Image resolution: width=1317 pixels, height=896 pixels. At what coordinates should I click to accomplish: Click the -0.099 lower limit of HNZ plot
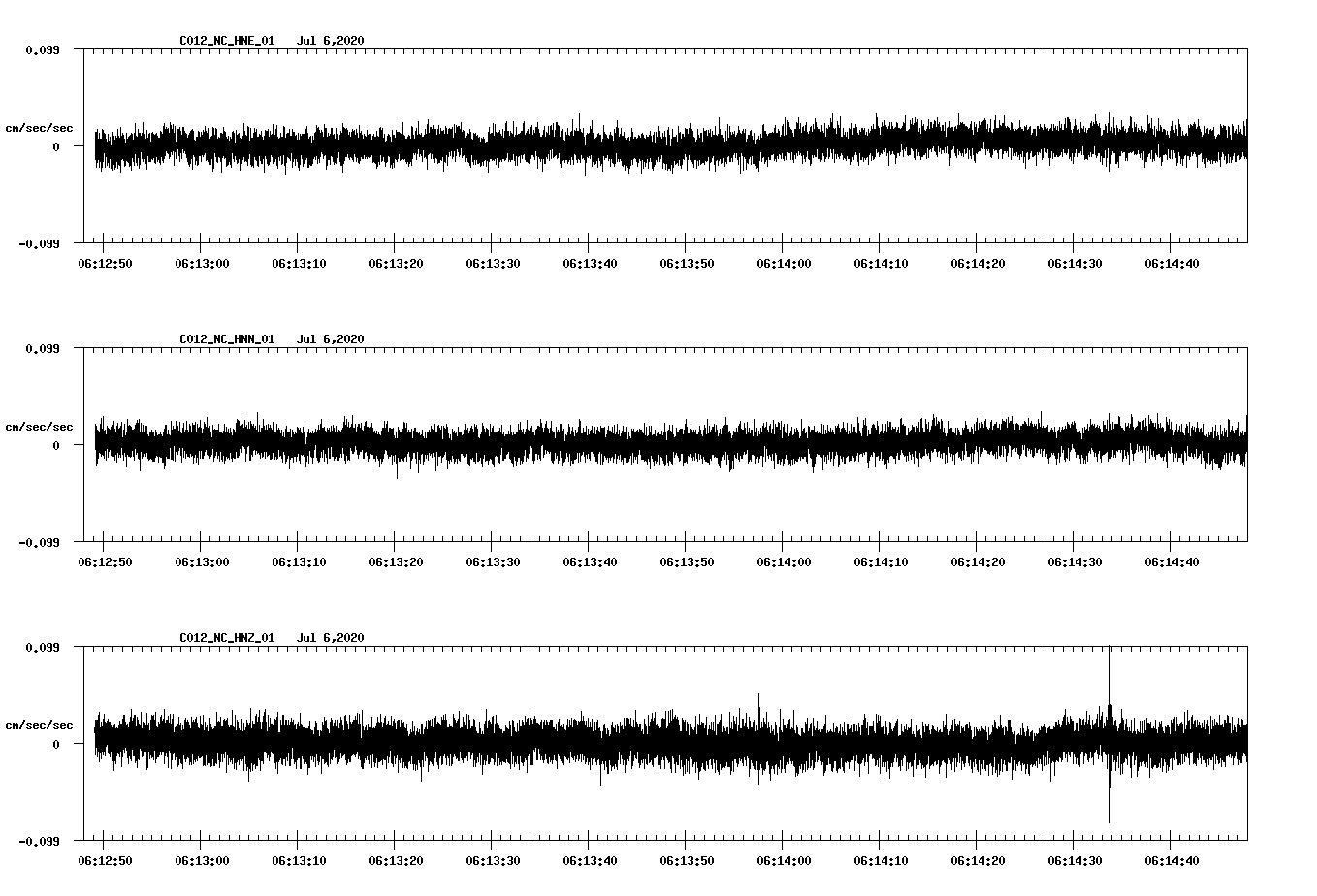tap(39, 841)
